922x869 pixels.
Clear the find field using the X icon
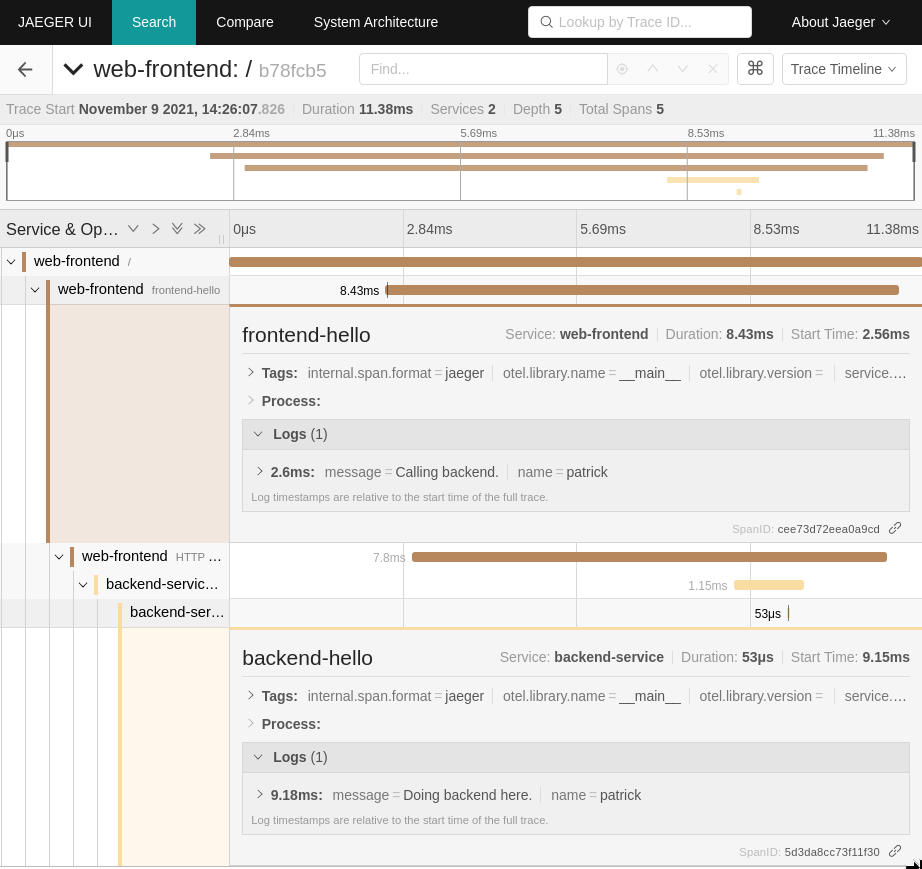713,69
